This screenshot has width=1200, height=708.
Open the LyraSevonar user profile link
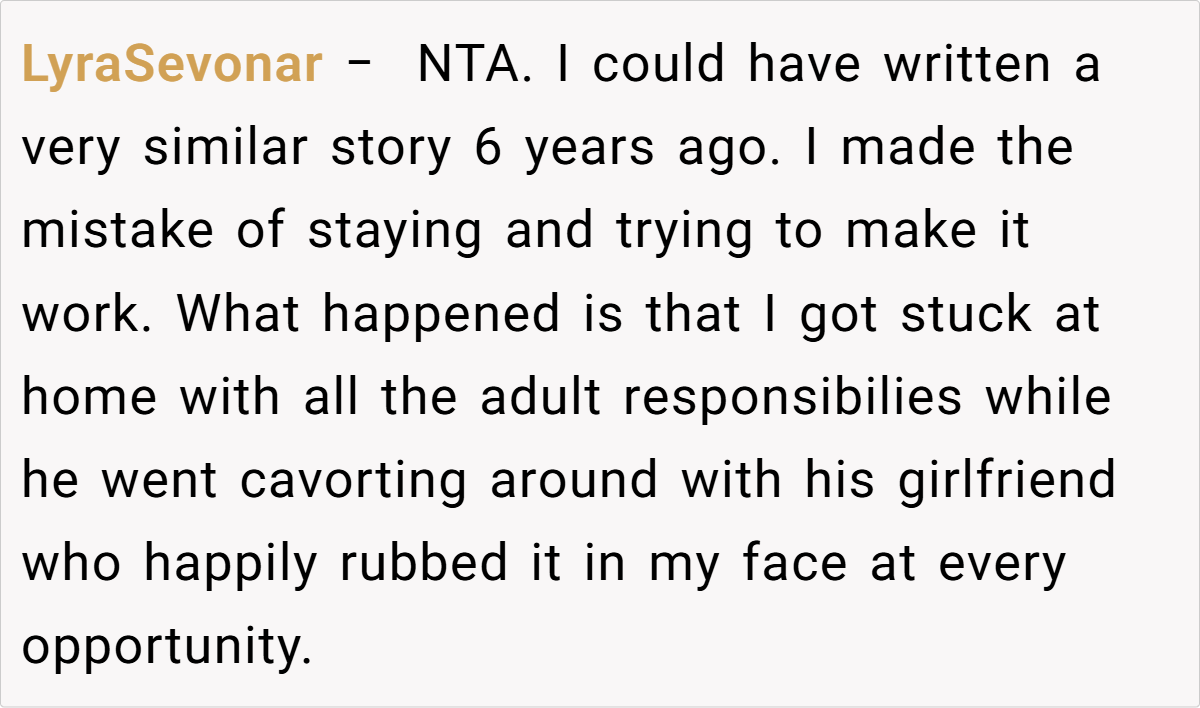pos(171,66)
